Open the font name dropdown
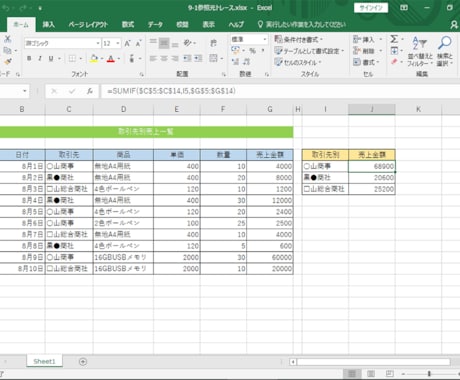Screen dimensions: 460x380 pyautogui.click(x=98, y=43)
